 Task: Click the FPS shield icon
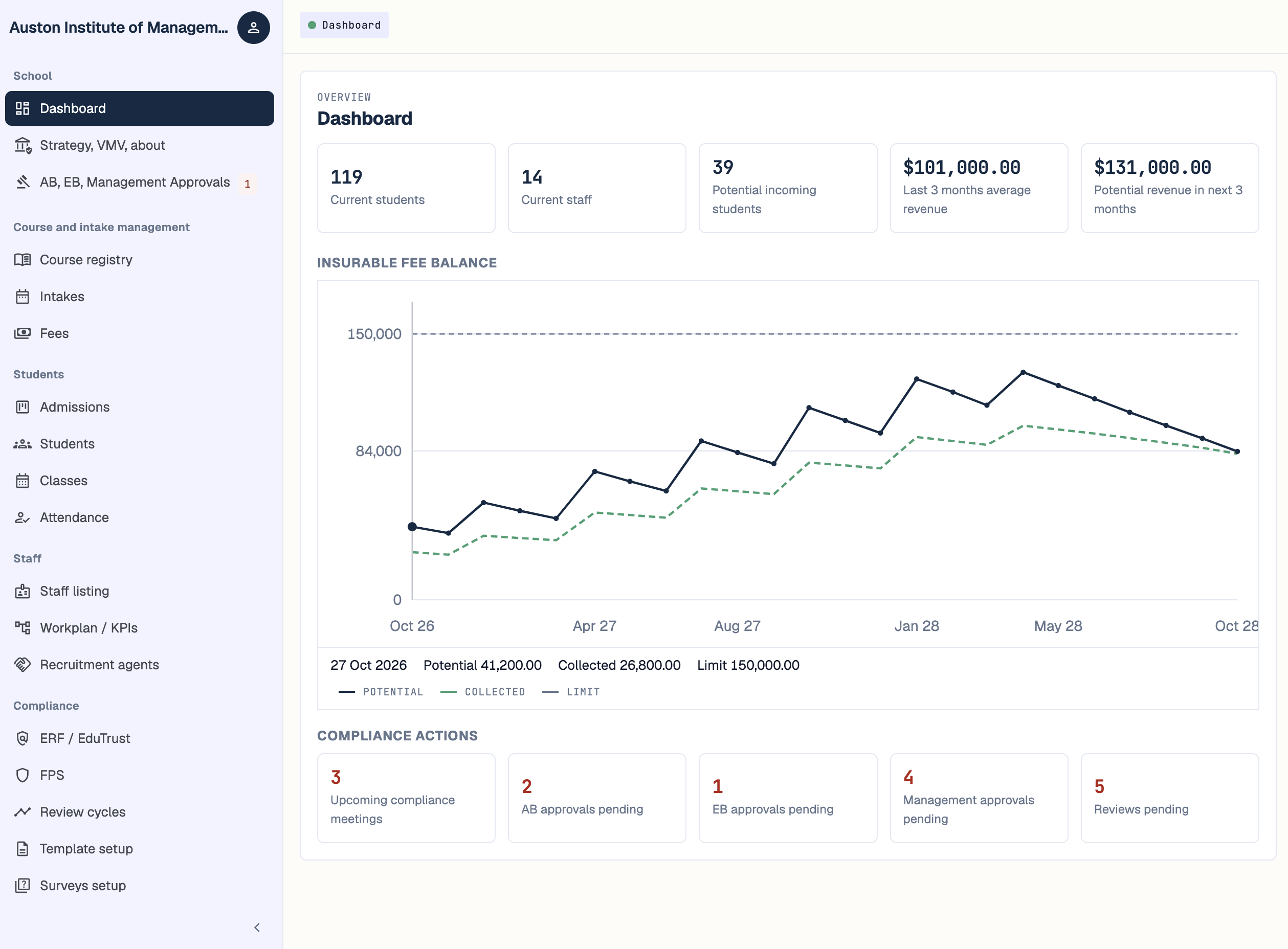tap(23, 775)
